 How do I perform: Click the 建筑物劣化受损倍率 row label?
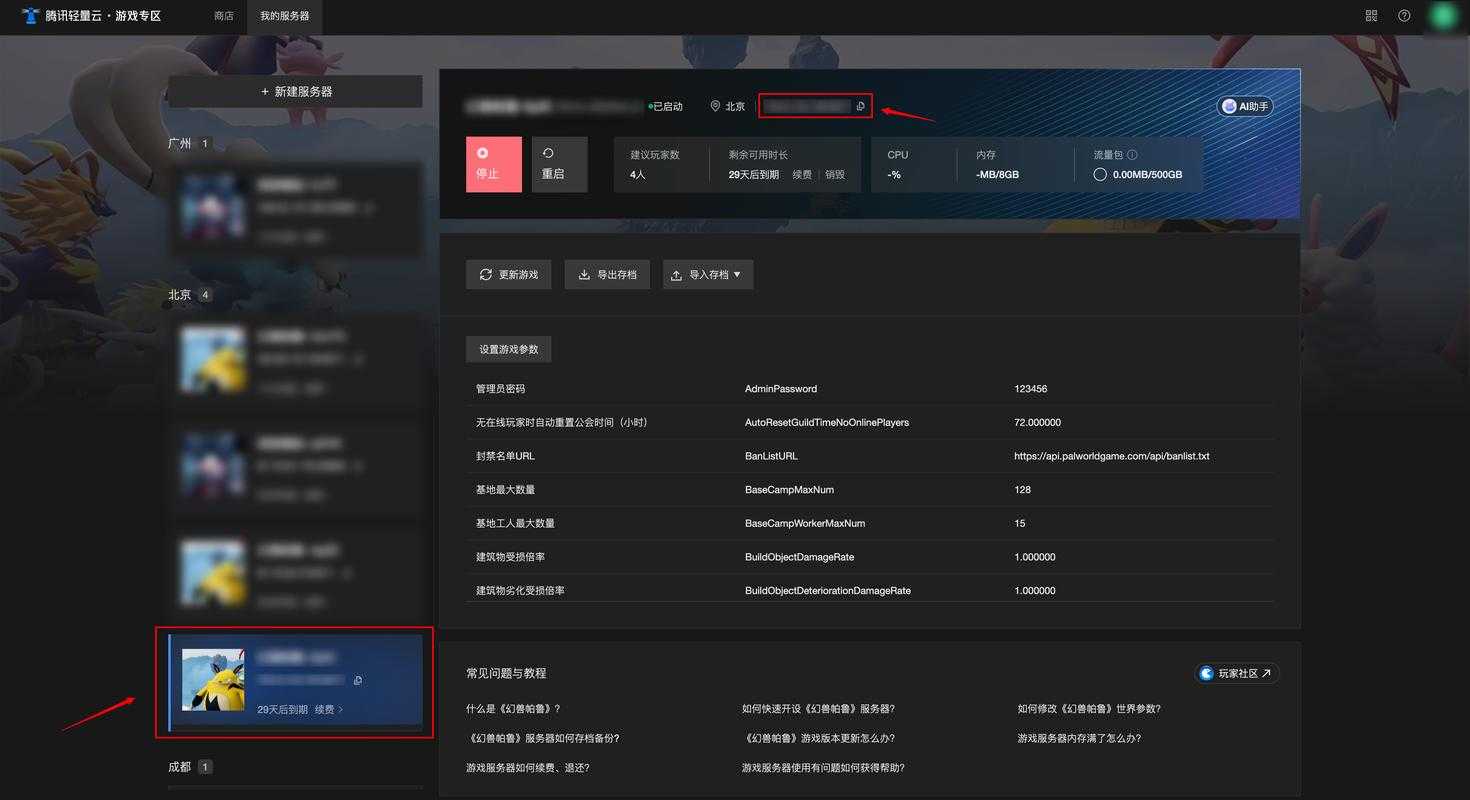click(x=520, y=591)
